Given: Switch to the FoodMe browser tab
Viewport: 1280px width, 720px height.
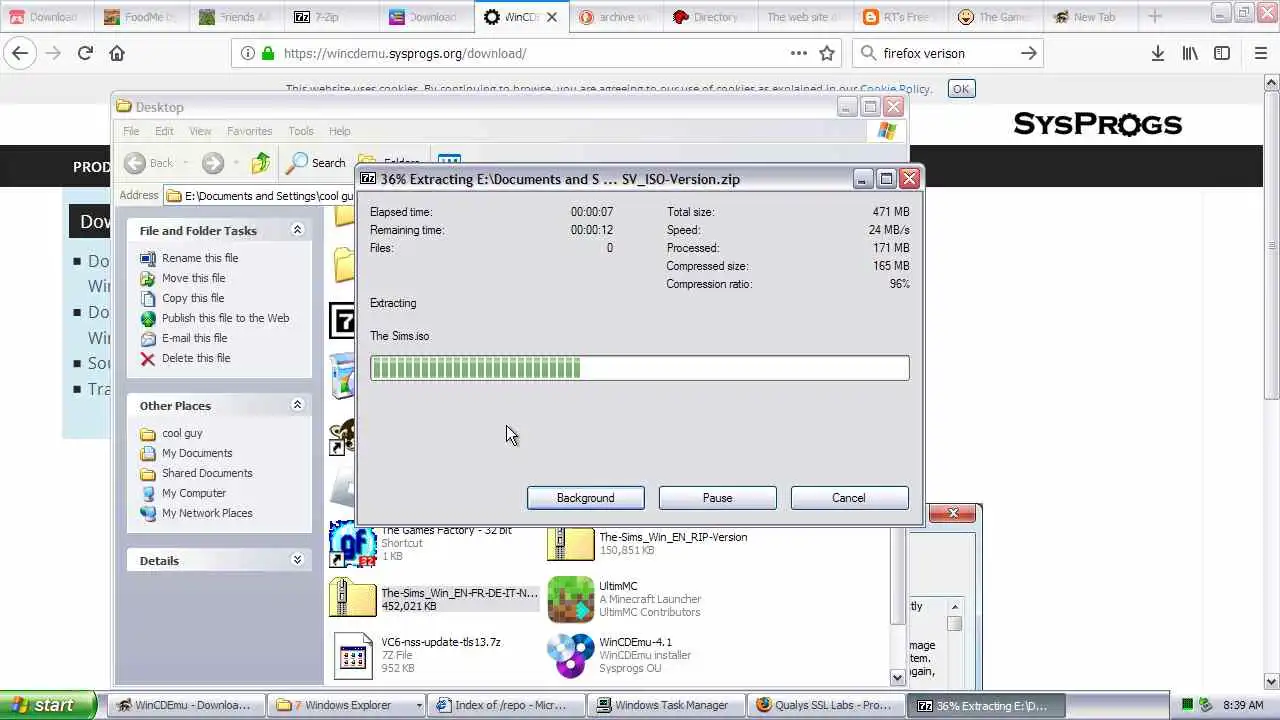Looking at the screenshot, I should 140,17.
